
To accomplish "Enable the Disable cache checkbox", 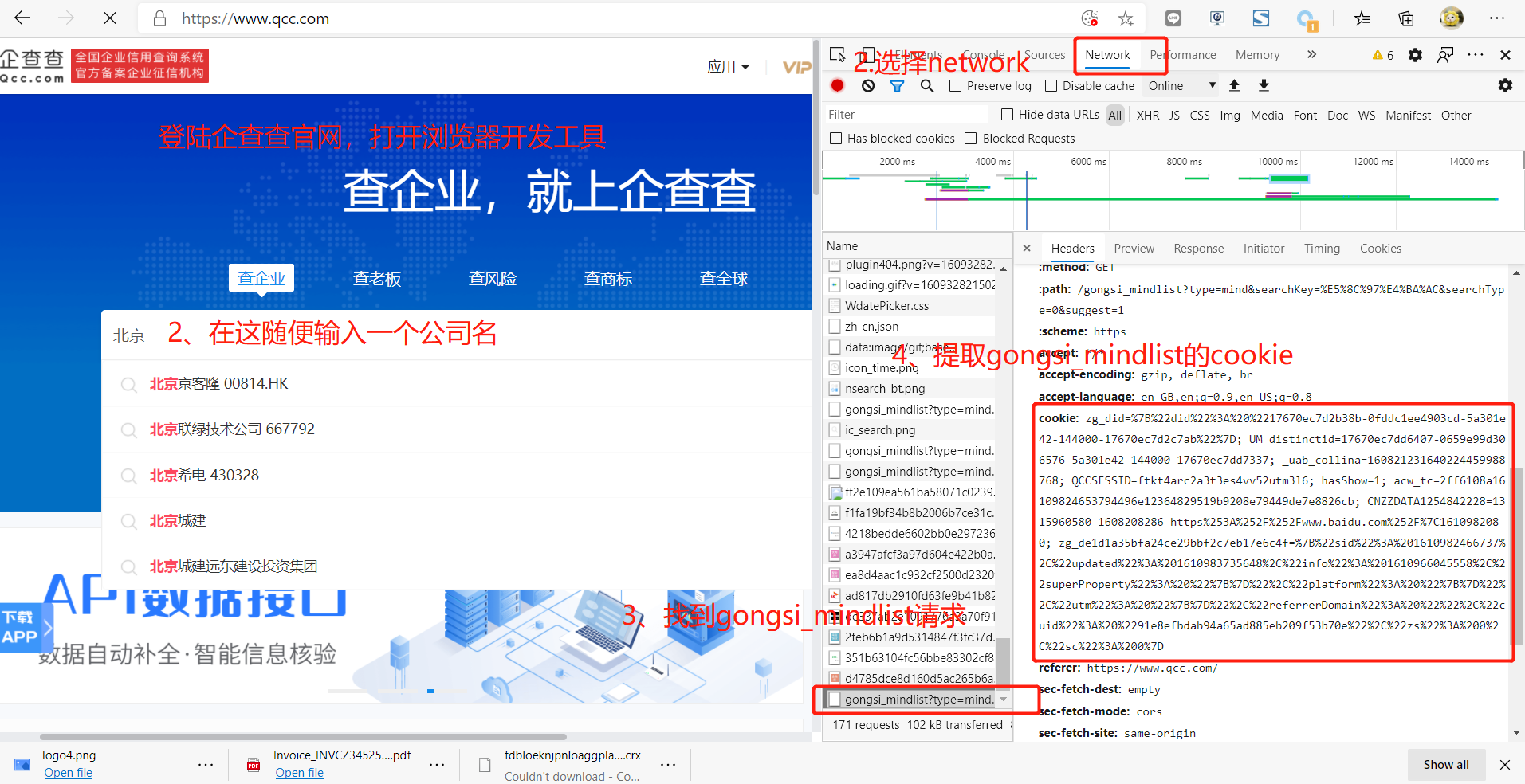I will coord(1051,86).
